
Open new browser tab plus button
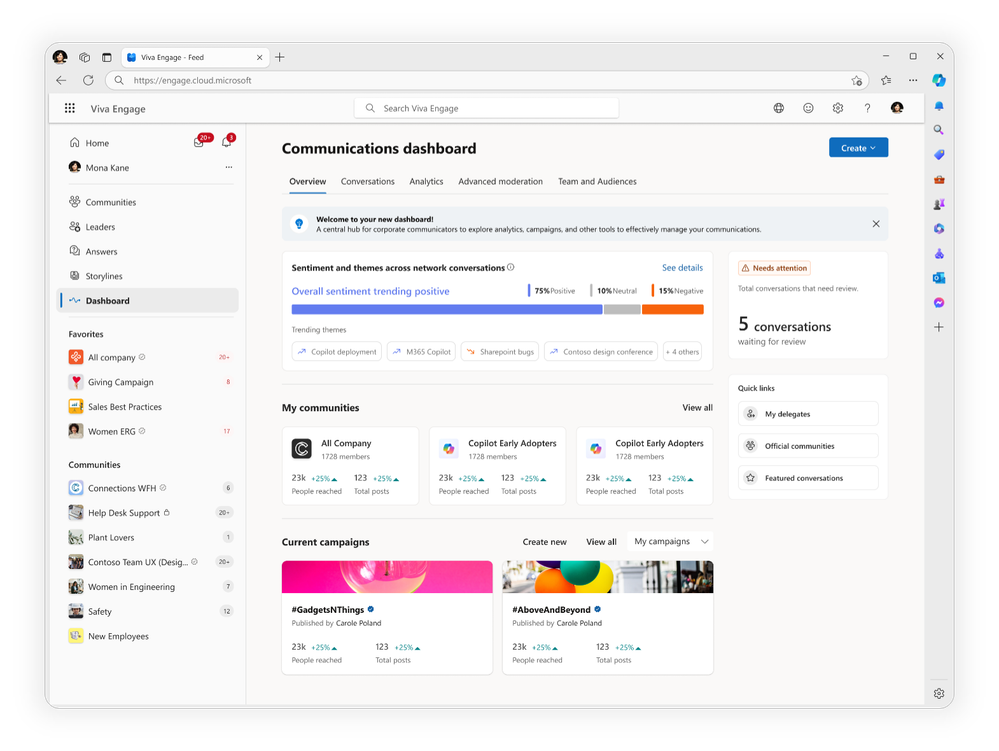[x=280, y=57]
